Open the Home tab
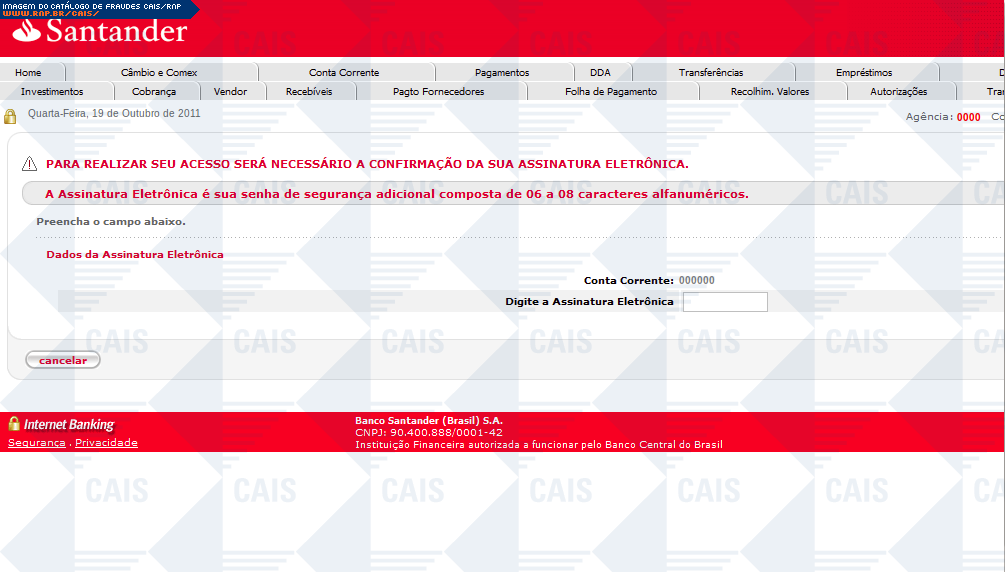 (28, 72)
